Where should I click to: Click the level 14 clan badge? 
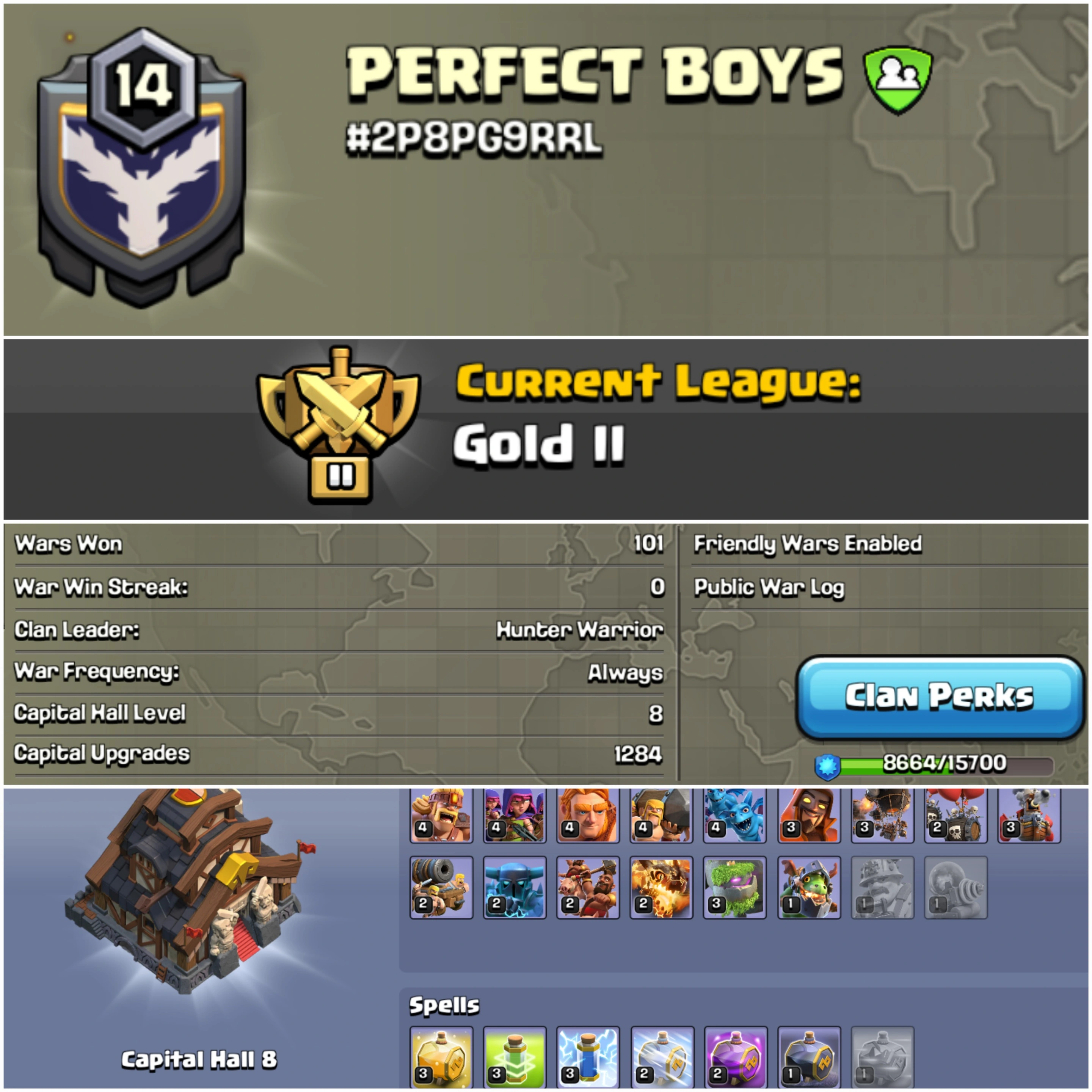coord(141,168)
